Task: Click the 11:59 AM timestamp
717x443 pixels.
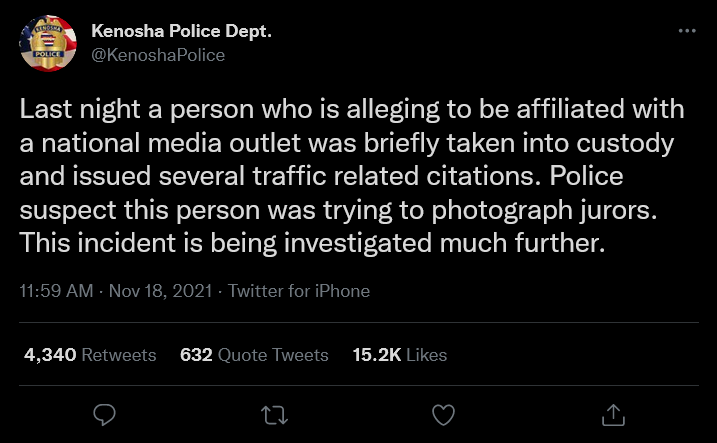Action: 56,292
